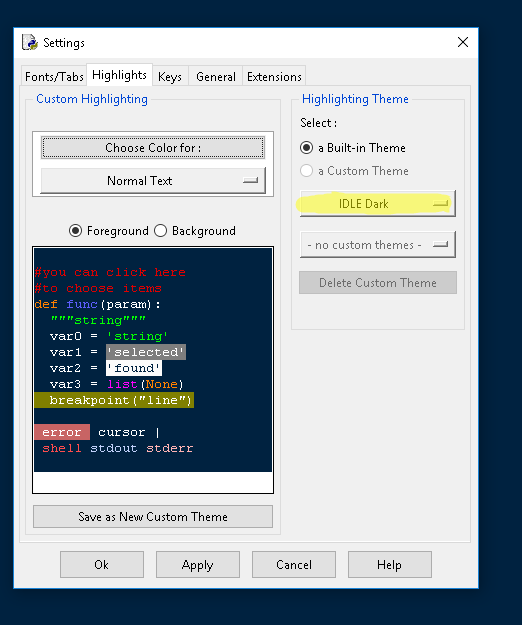The image size is (522, 625).
Task: Click the Apply button
Action: pos(198,564)
